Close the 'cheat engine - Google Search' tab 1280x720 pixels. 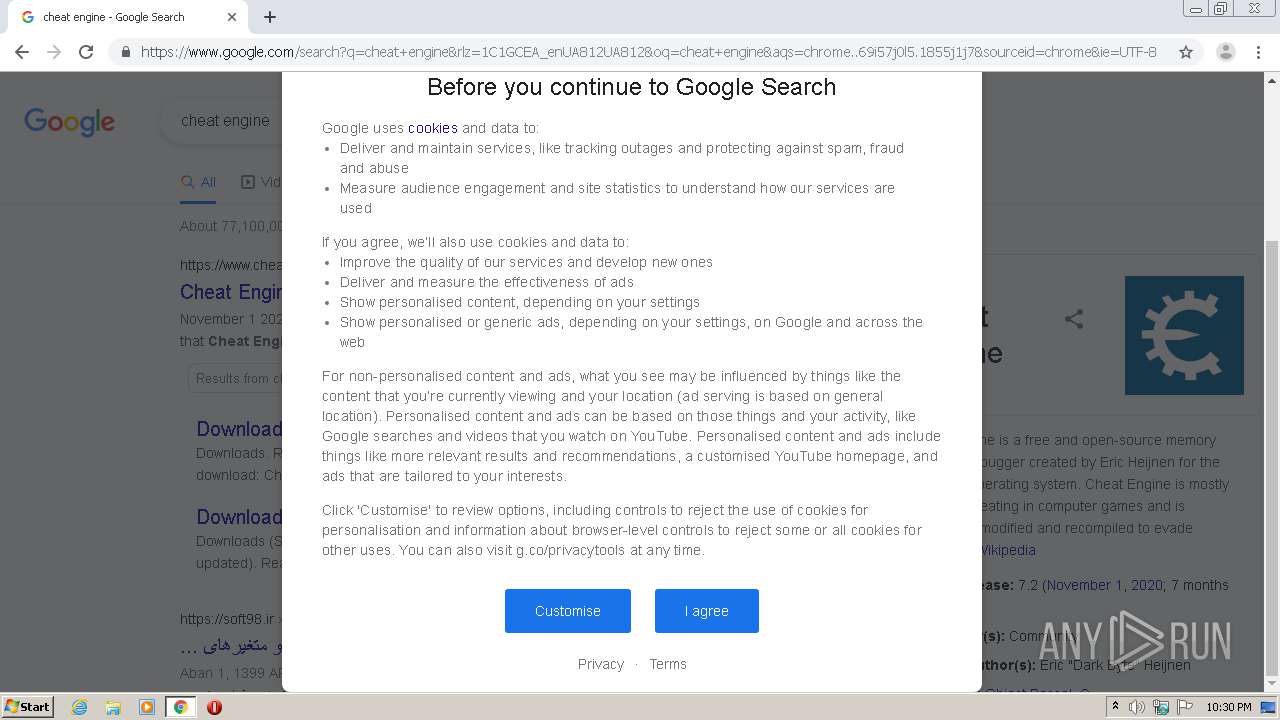point(232,17)
